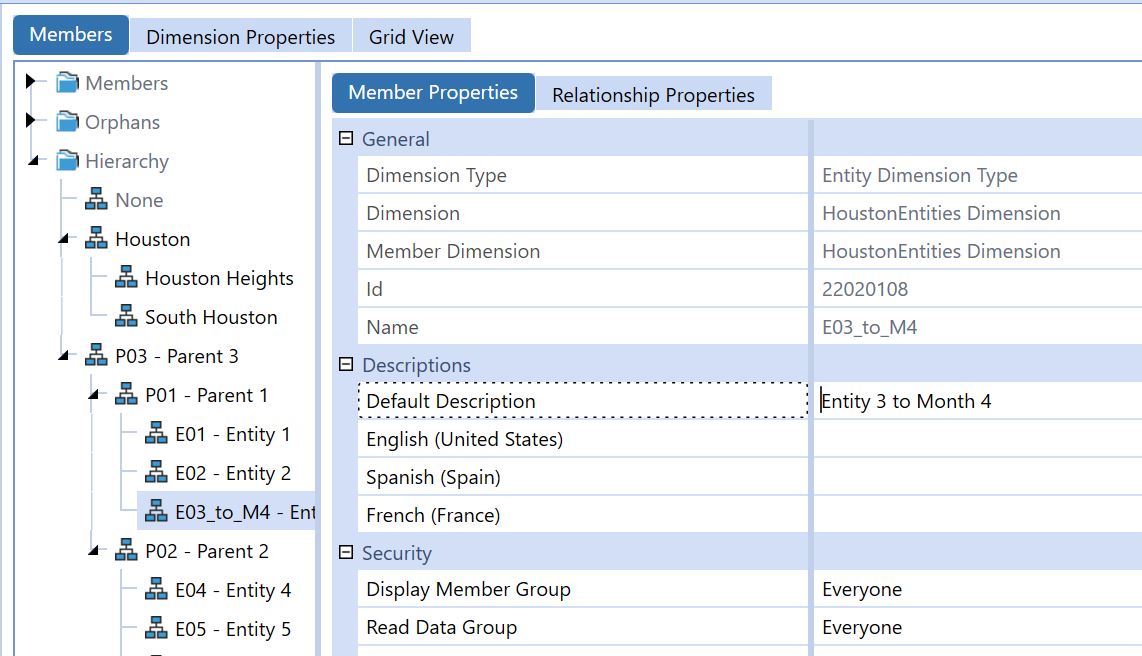
Task: Switch to Relationship Properties tab
Action: [x=653, y=95]
